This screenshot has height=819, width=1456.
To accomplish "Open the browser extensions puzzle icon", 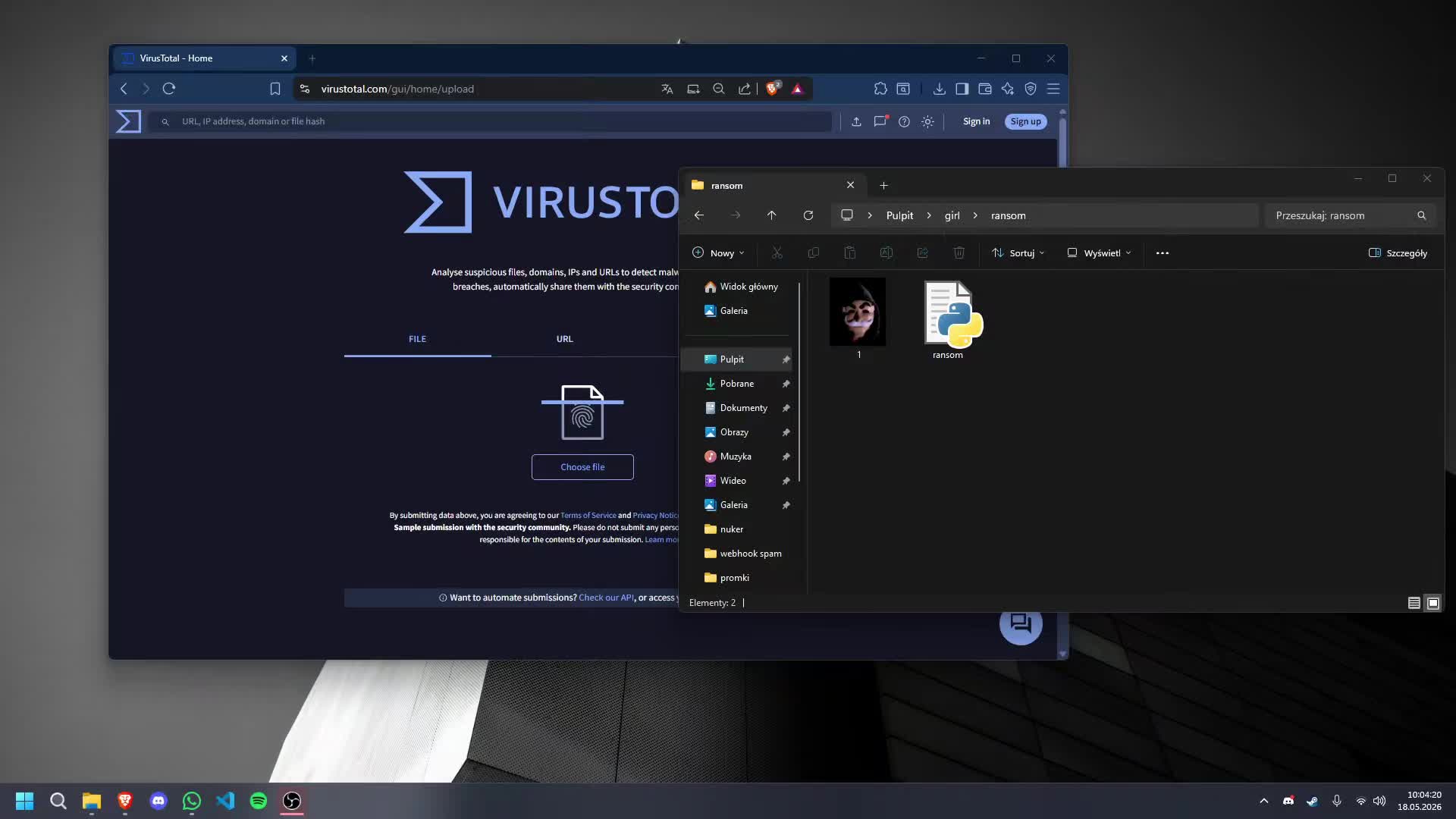I will (880, 89).
